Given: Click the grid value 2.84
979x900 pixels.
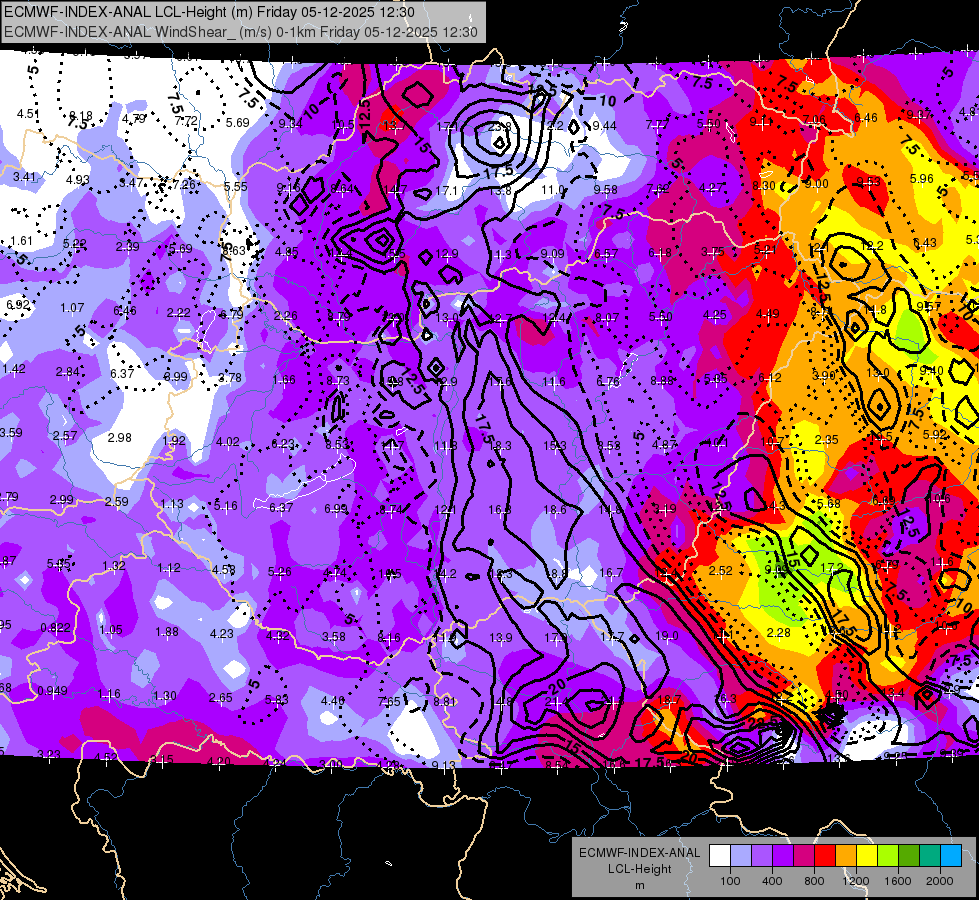Looking at the screenshot, I should pos(67,372).
